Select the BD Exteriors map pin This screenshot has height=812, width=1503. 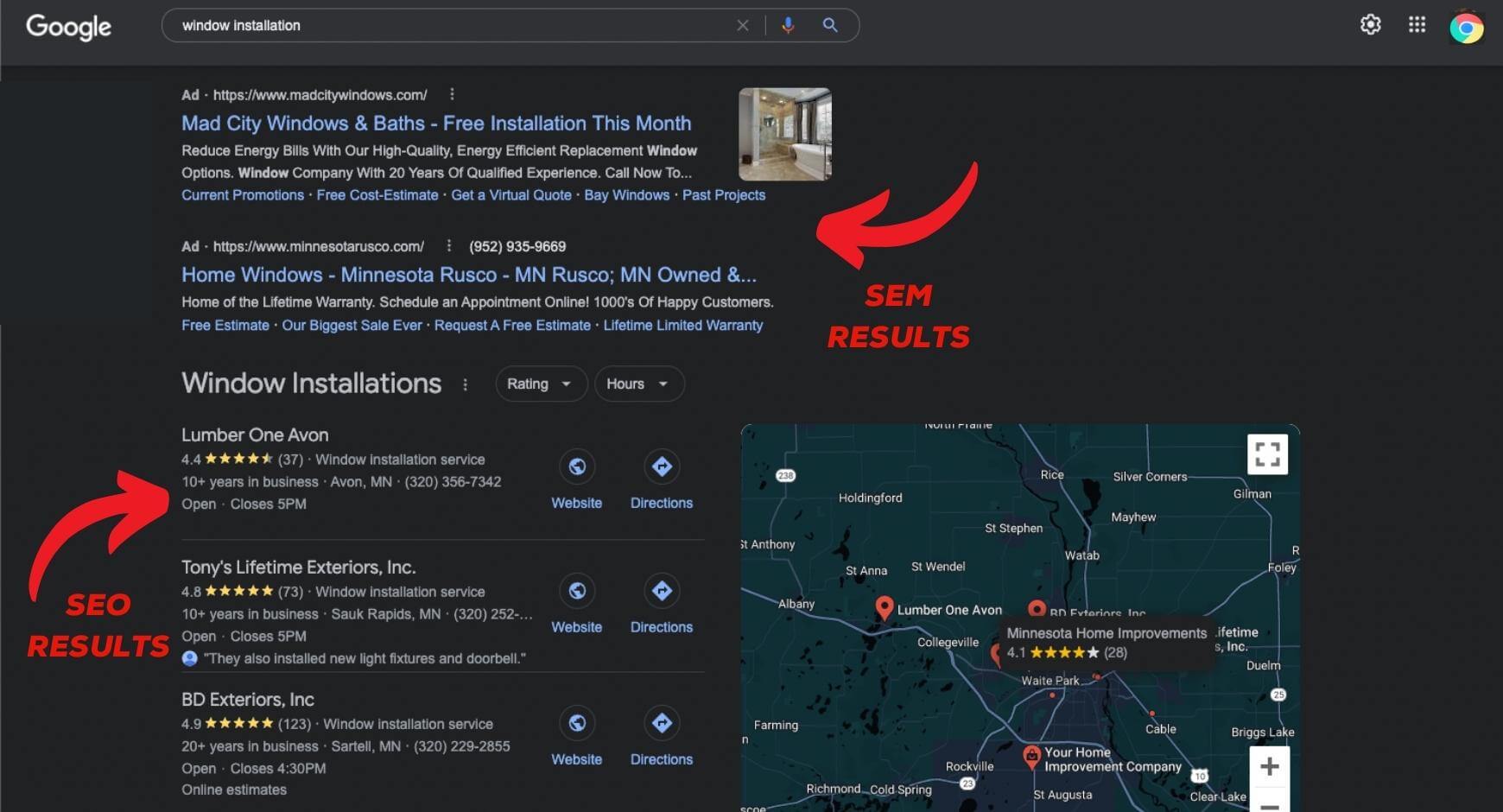pos(1037,609)
